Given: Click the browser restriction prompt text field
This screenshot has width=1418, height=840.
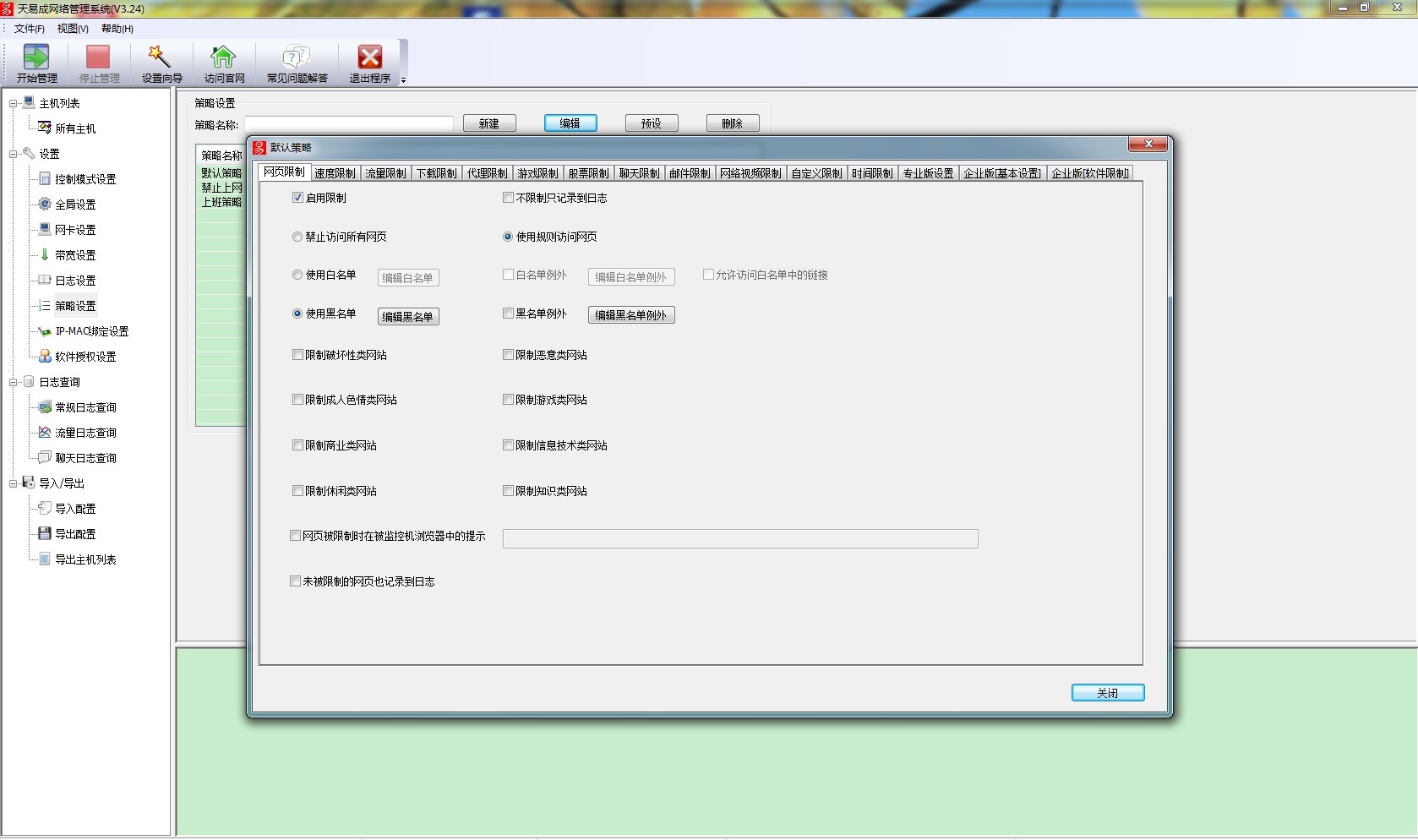Looking at the screenshot, I should 739,538.
